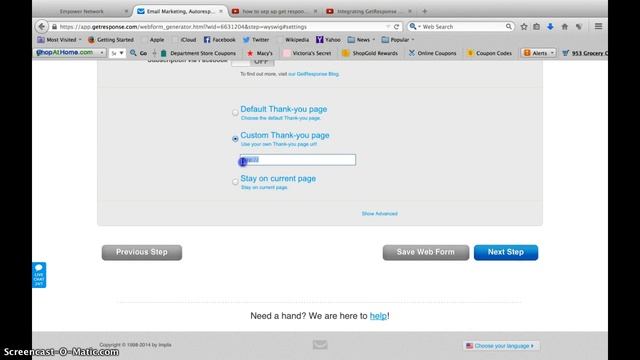640x360 pixels.
Task: Open Online Coupons toolbar item
Action: click(432, 53)
